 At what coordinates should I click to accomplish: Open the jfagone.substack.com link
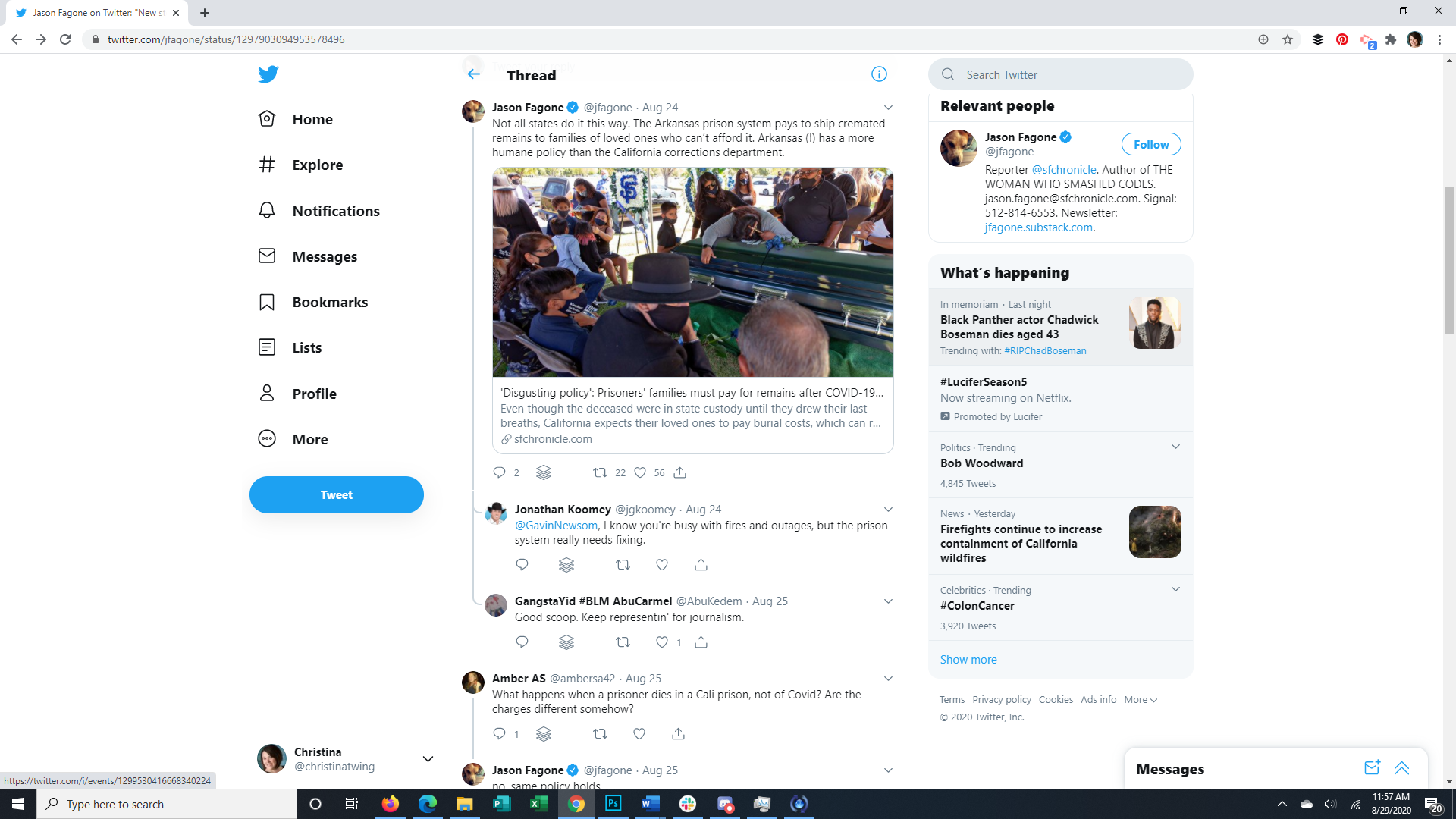pyautogui.click(x=1038, y=227)
